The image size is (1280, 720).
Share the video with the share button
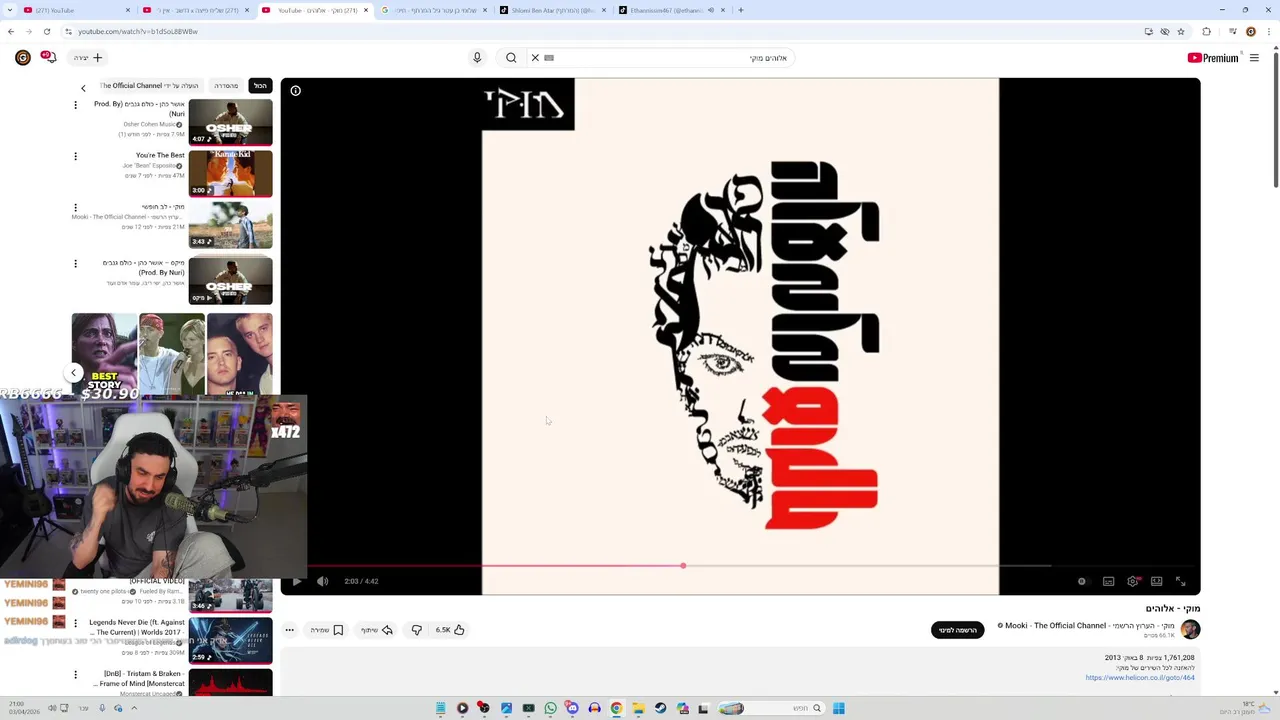[377, 630]
